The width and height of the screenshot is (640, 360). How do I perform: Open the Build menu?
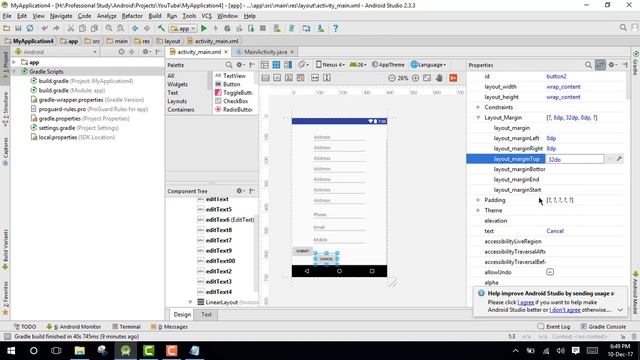(155, 16)
